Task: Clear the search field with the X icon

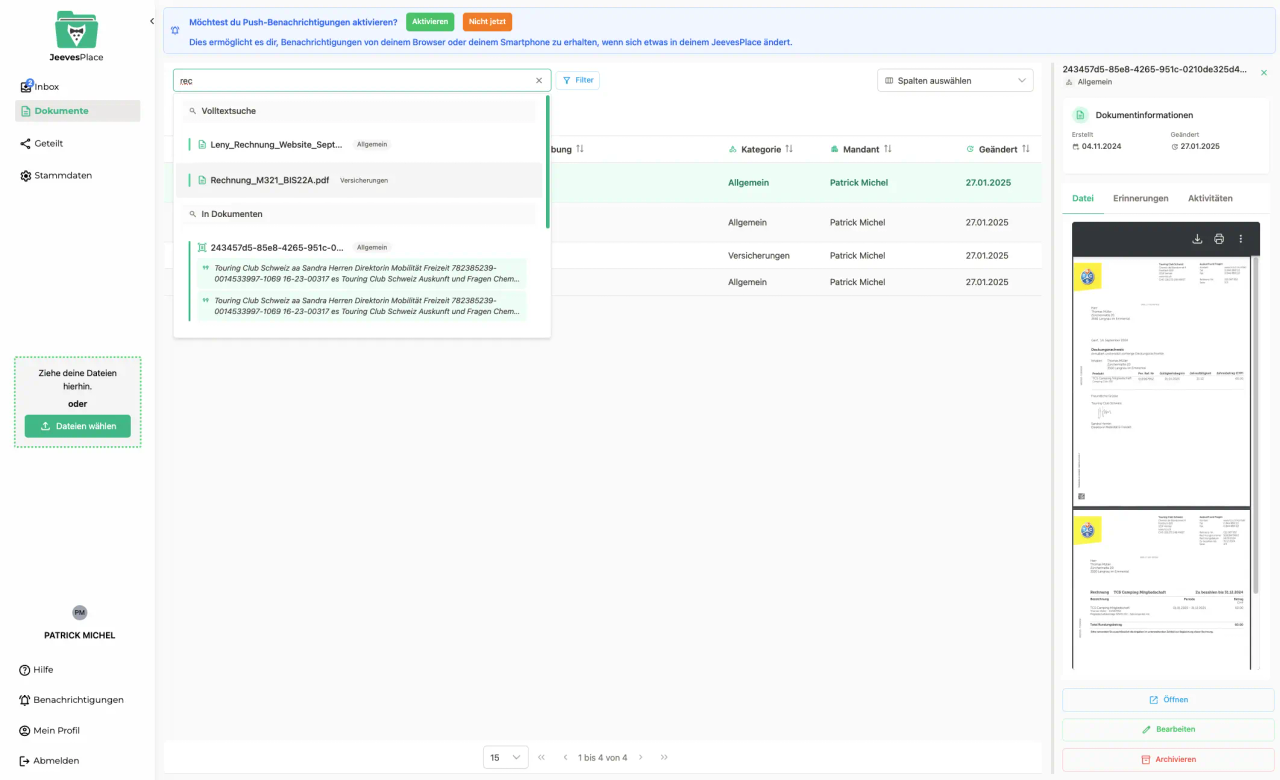Action: pos(539,80)
